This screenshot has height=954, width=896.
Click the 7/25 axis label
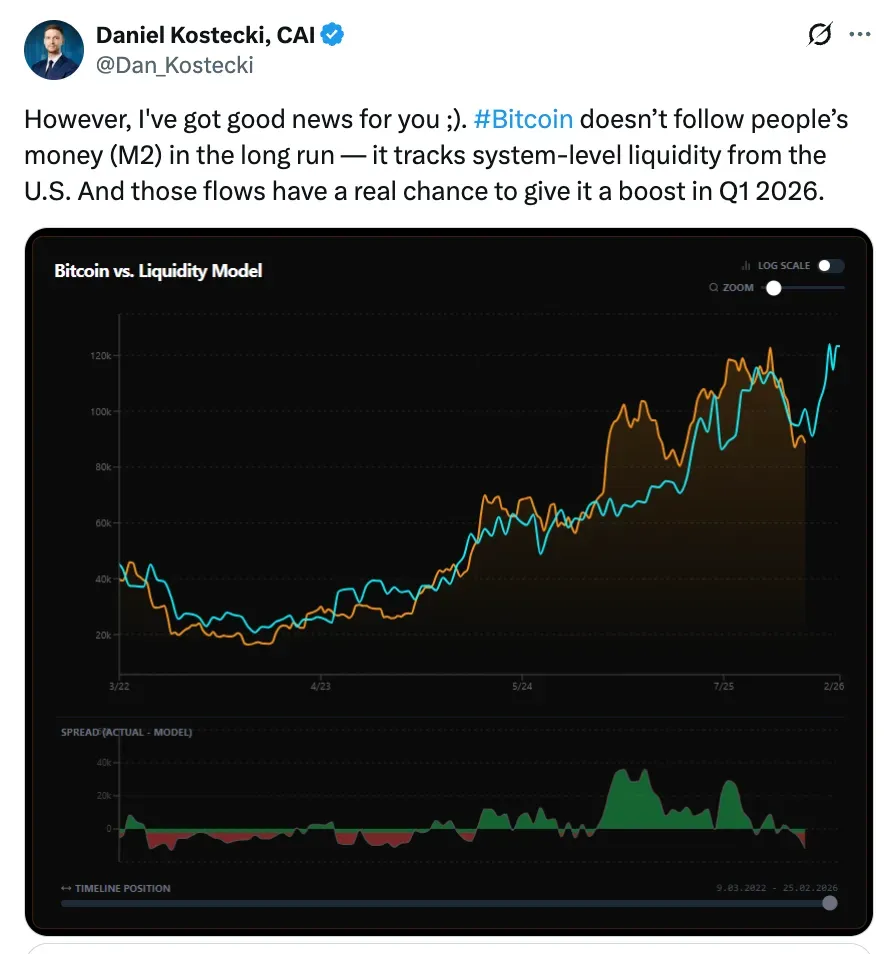[x=726, y=687]
